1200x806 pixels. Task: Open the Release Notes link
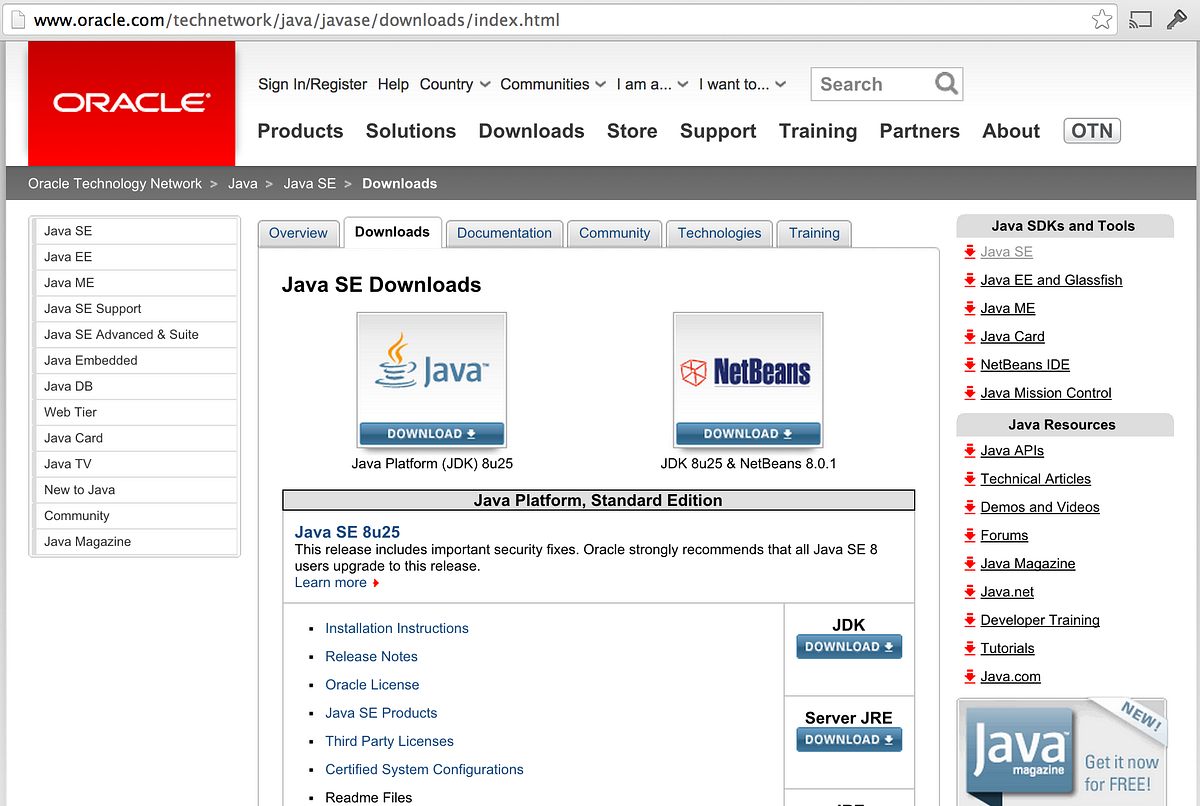pyautogui.click(x=371, y=656)
